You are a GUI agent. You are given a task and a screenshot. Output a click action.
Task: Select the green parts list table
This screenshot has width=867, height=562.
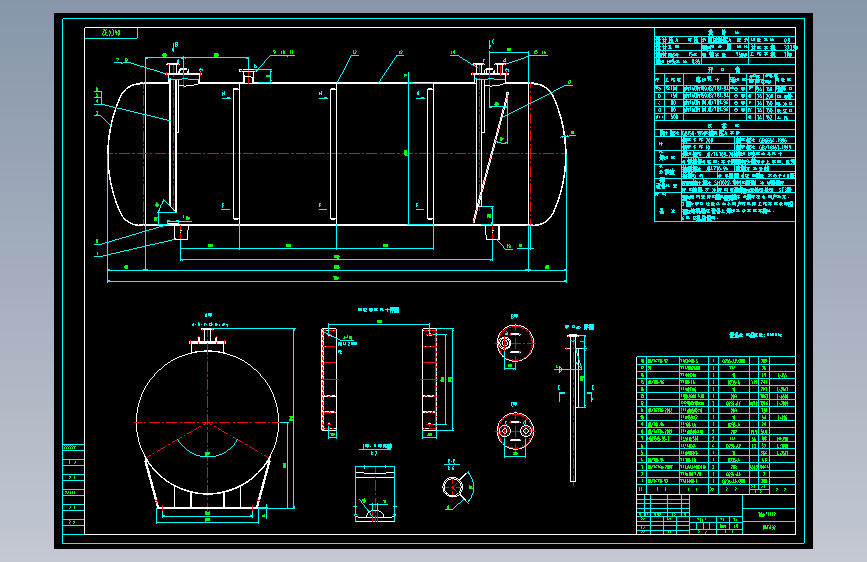coord(715,425)
